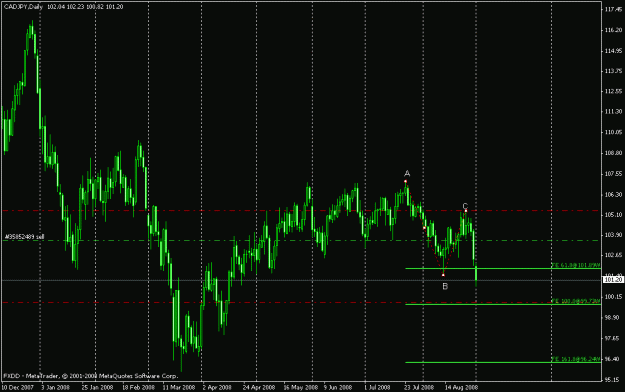The image size is (625, 392).
Task: Click the 10 Dec 2007 date label
Action: click(x=17, y=387)
